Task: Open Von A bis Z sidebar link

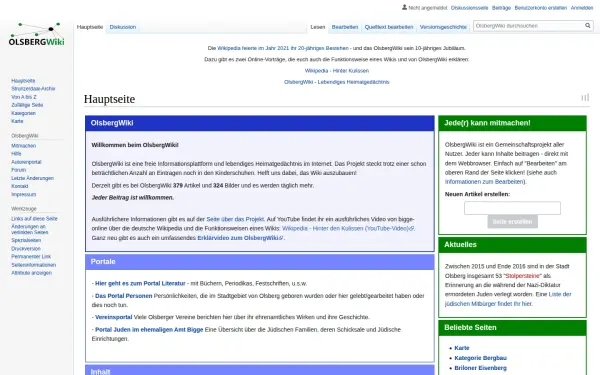Action: coord(24,97)
